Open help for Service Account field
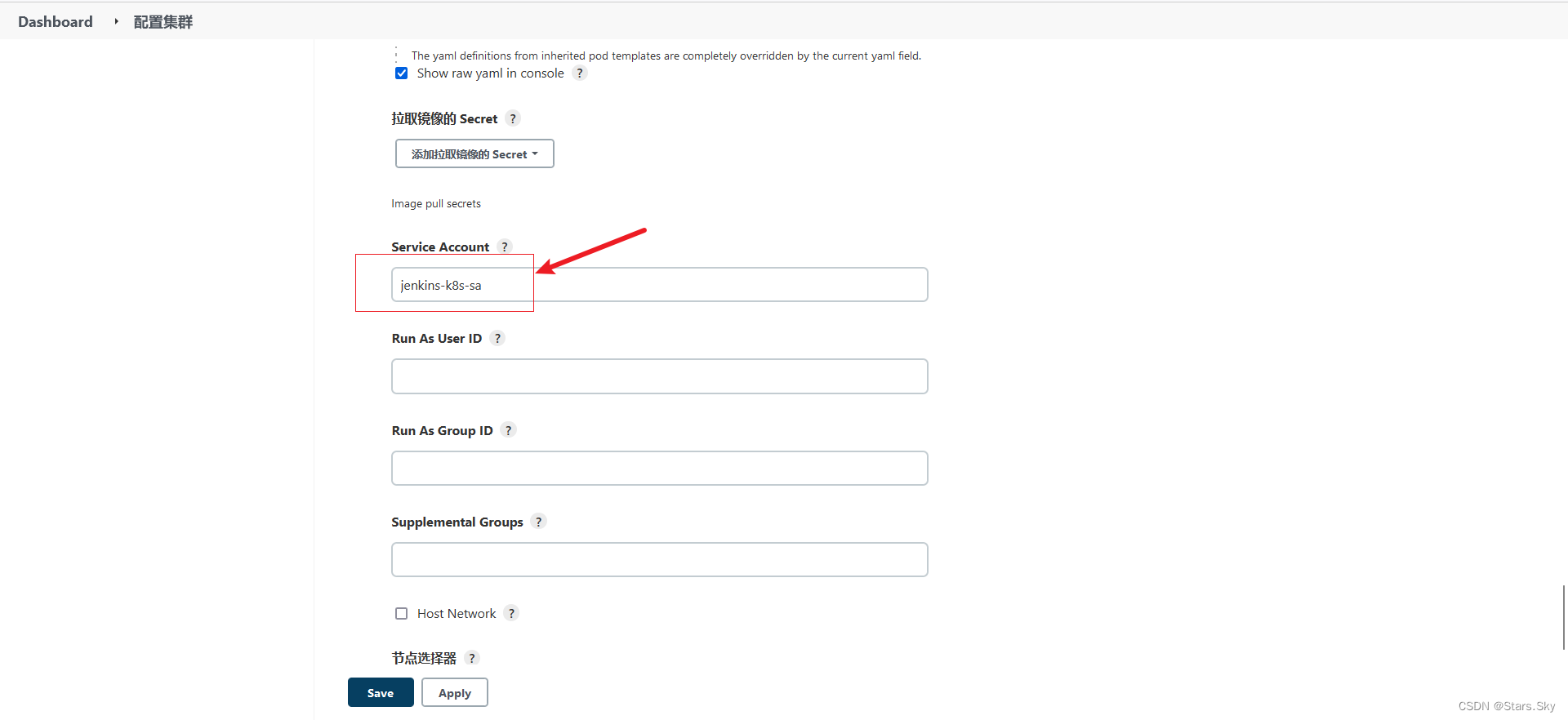Viewport: 1568px width, 720px height. point(506,246)
